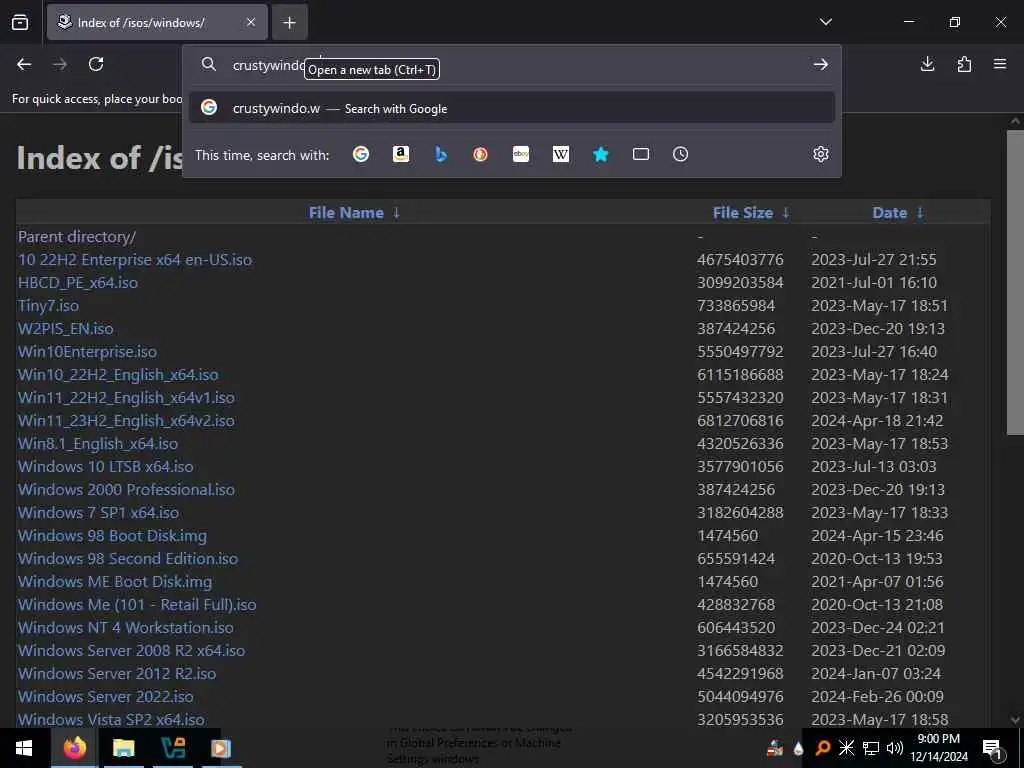Viewport: 1024px width, 768px height.
Task: Search bookmarks via the star icon
Action: (x=601, y=154)
